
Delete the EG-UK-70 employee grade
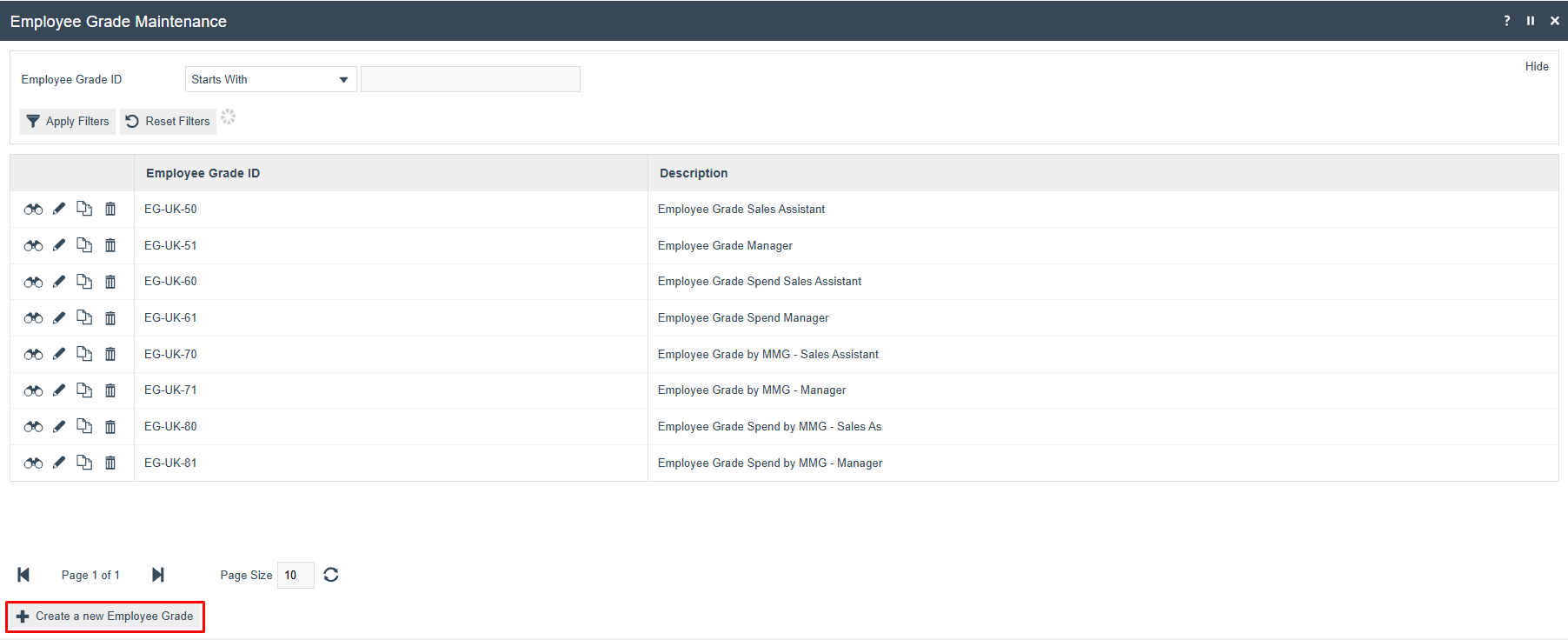pyautogui.click(x=110, y=354)
